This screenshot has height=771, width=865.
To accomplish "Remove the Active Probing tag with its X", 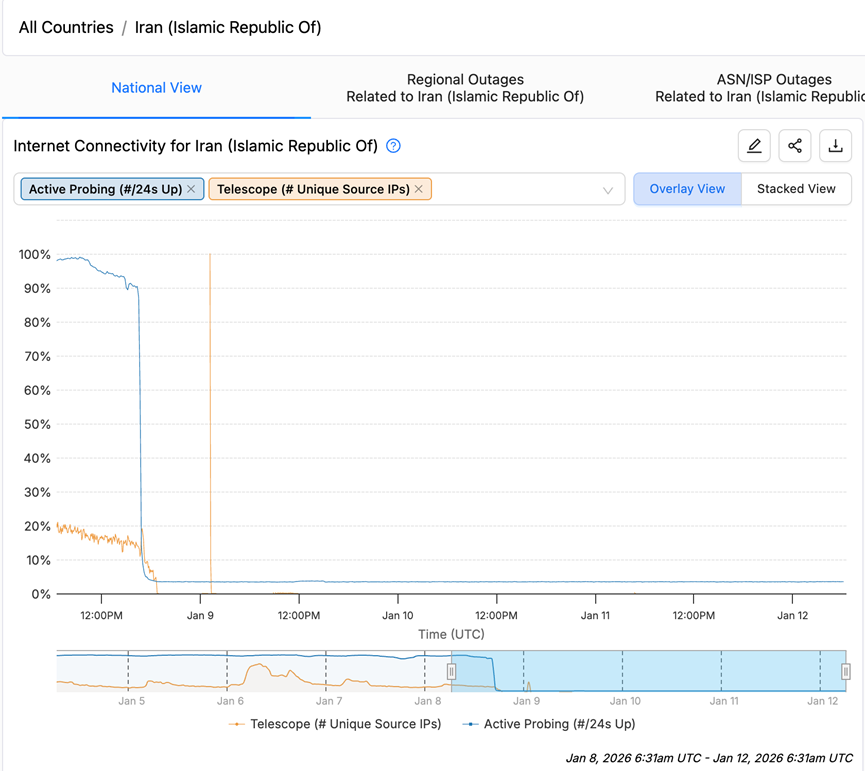I will (x=191, y=189).
